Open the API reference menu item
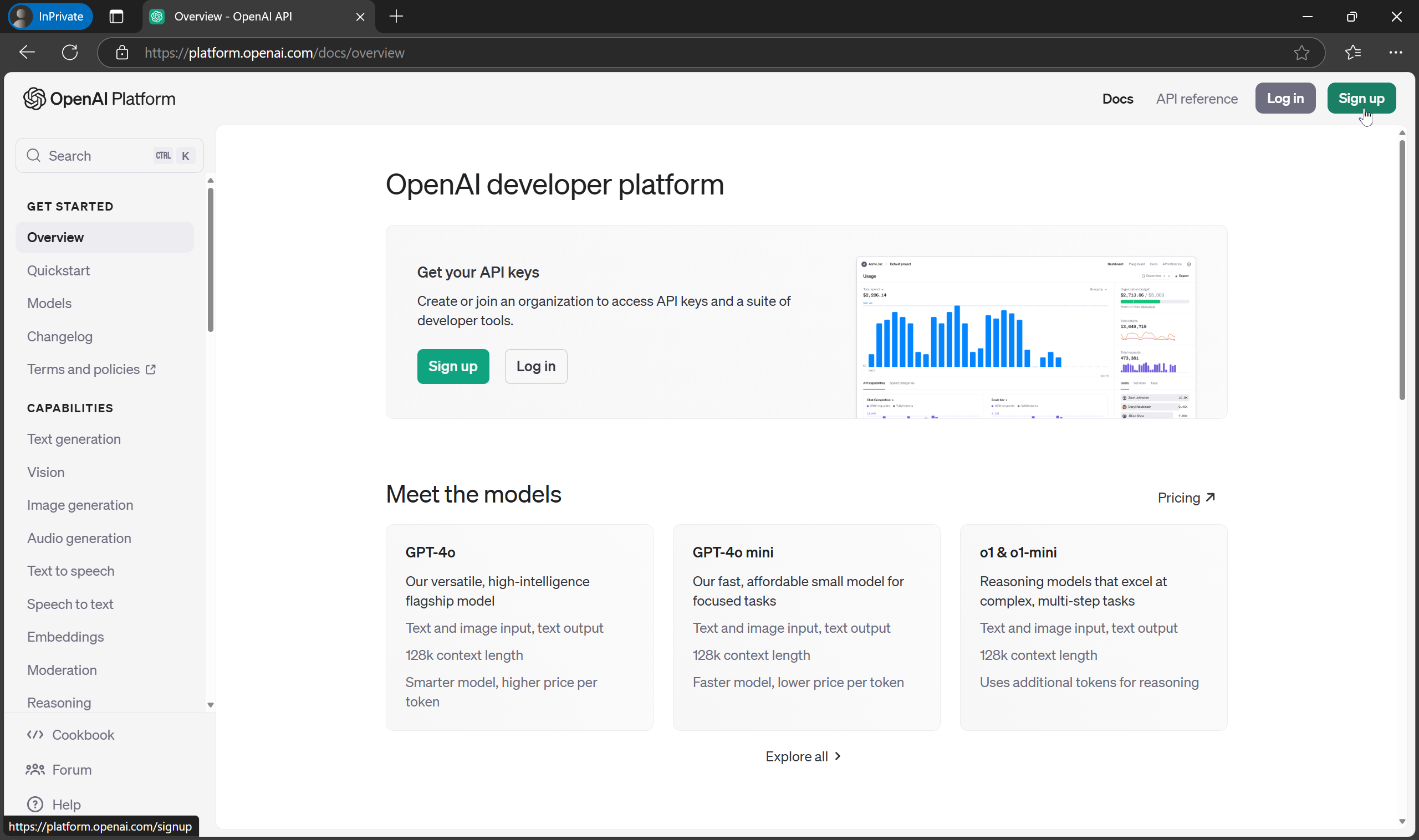Screen dimensions: 1419x840 click(x=1197, y=99)
